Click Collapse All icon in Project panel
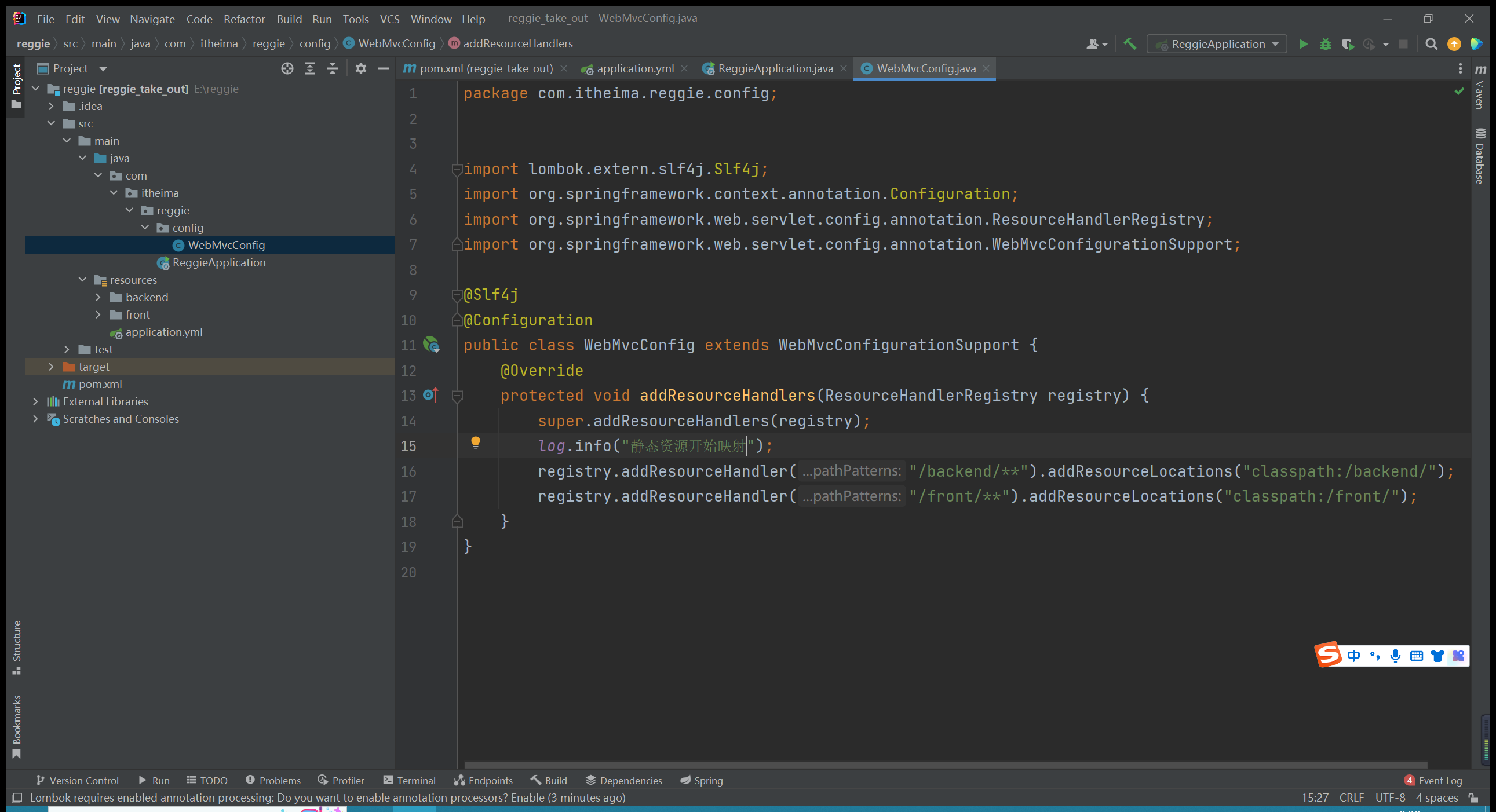Screen dimensions: 1496x812 pyautogui.click(x=332, y=68)
